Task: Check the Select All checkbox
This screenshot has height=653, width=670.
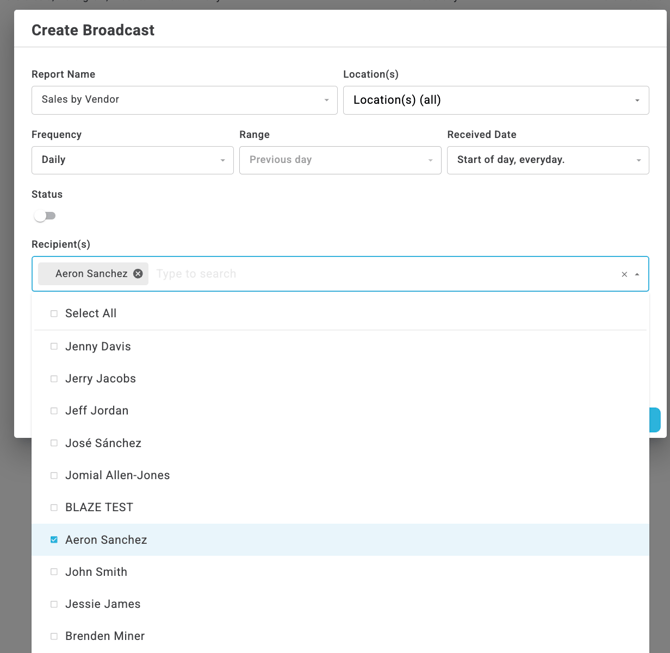Action: pyautogui.click(x=54, y=314)
